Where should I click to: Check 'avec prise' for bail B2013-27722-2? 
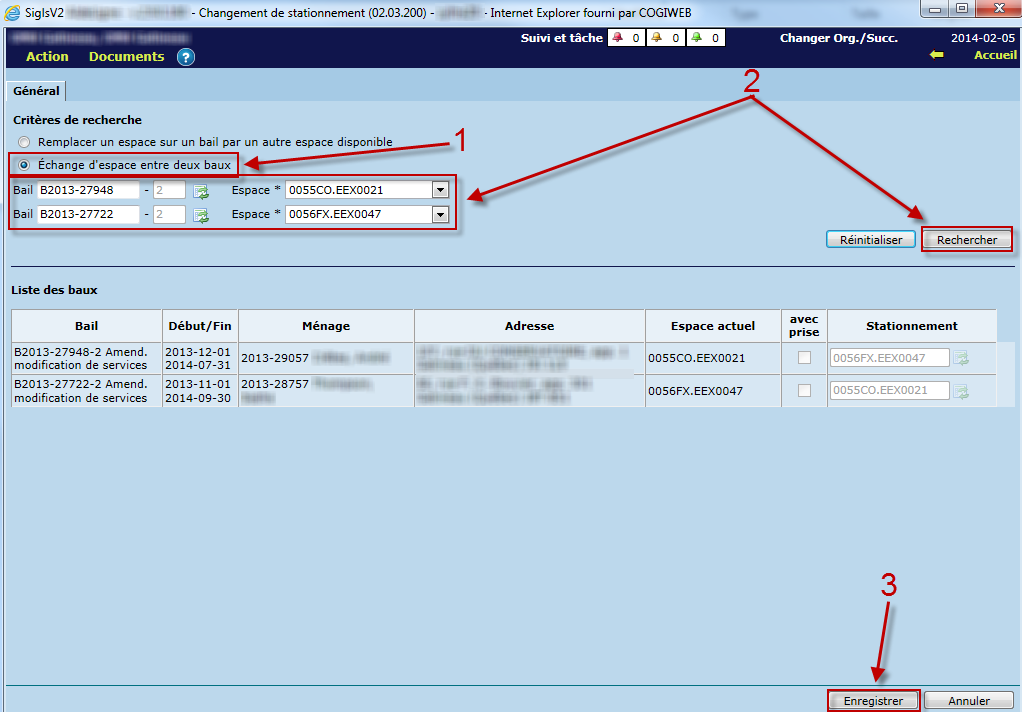[x=804, y=390]
